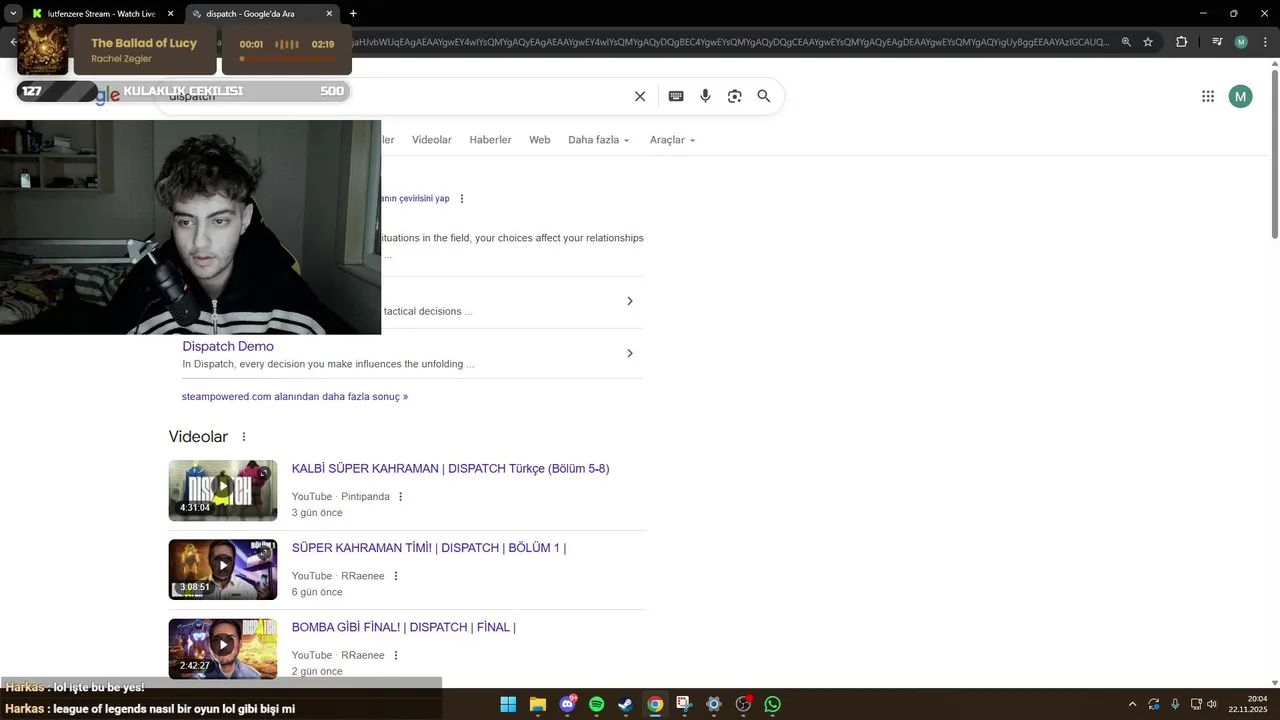Screen dimensions: 1280x720
Task: Open a new browser tab
Action: pos(353,14)
